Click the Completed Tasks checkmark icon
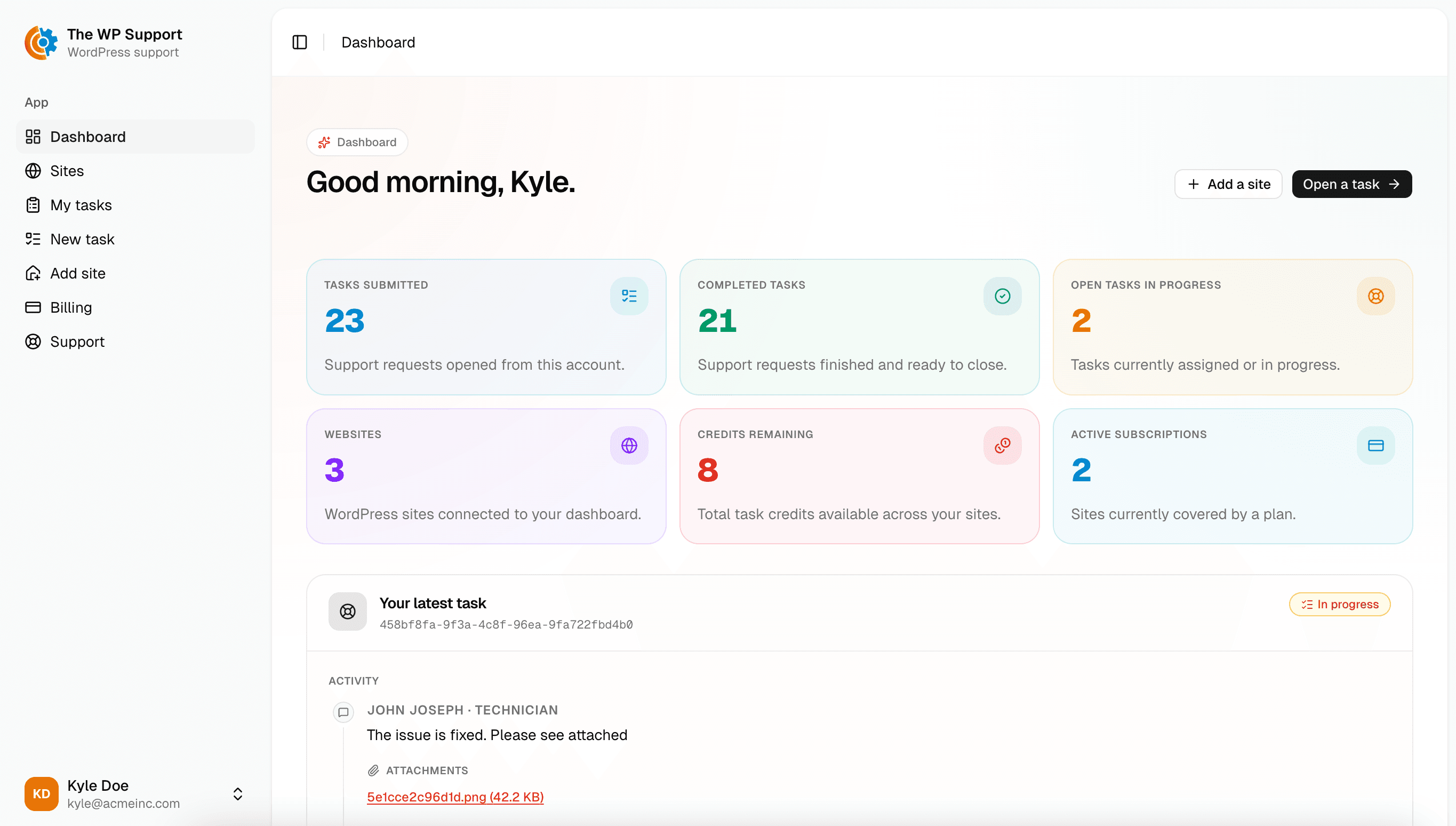 coord(1002,296)
